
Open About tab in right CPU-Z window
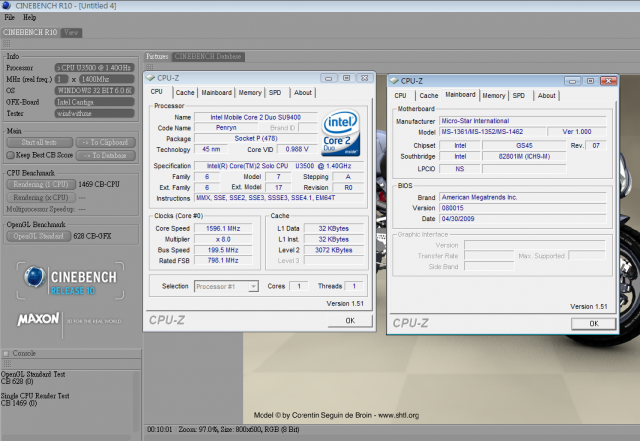pyautogui.click(x=547, y=96)
